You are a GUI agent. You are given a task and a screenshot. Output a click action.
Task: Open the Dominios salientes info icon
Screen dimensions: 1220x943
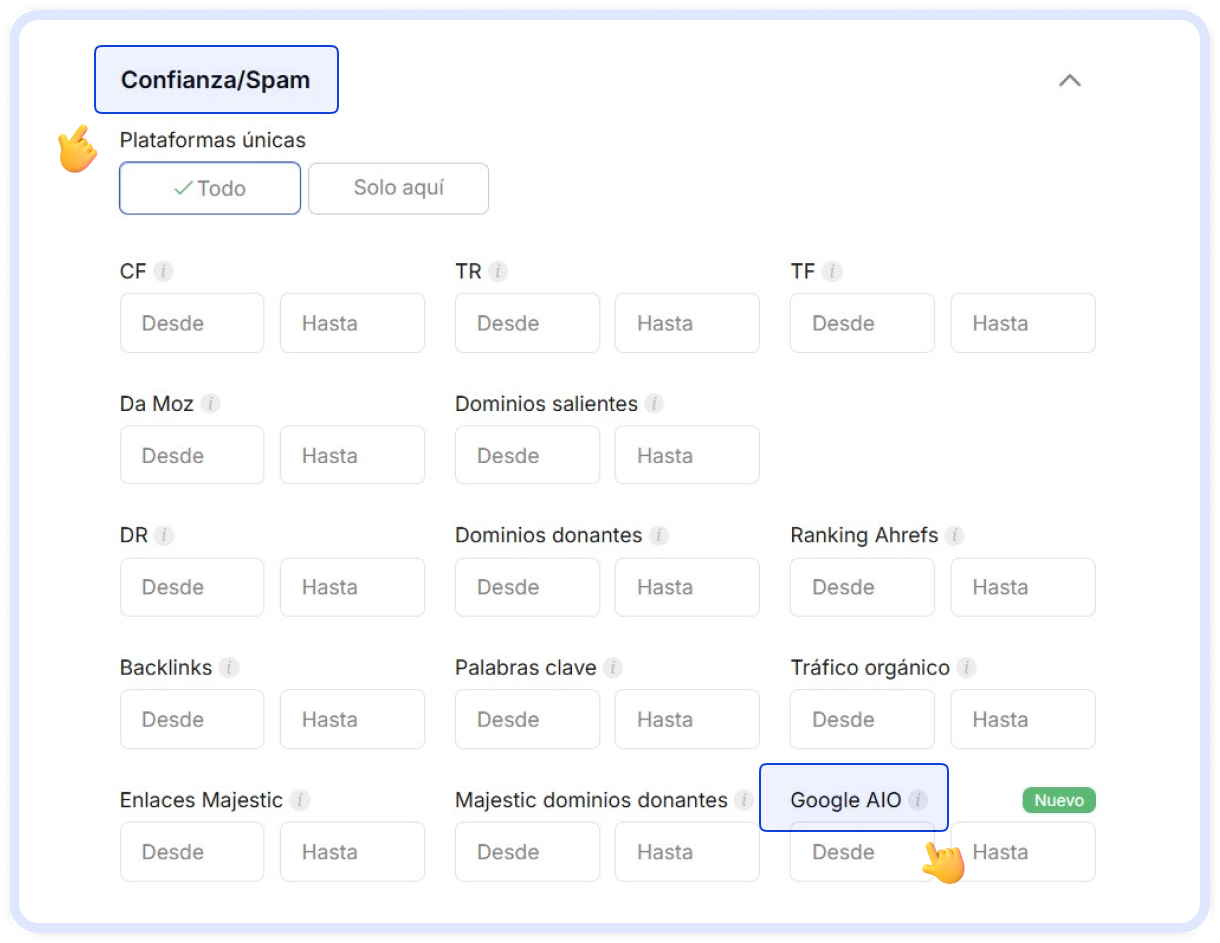655,403
